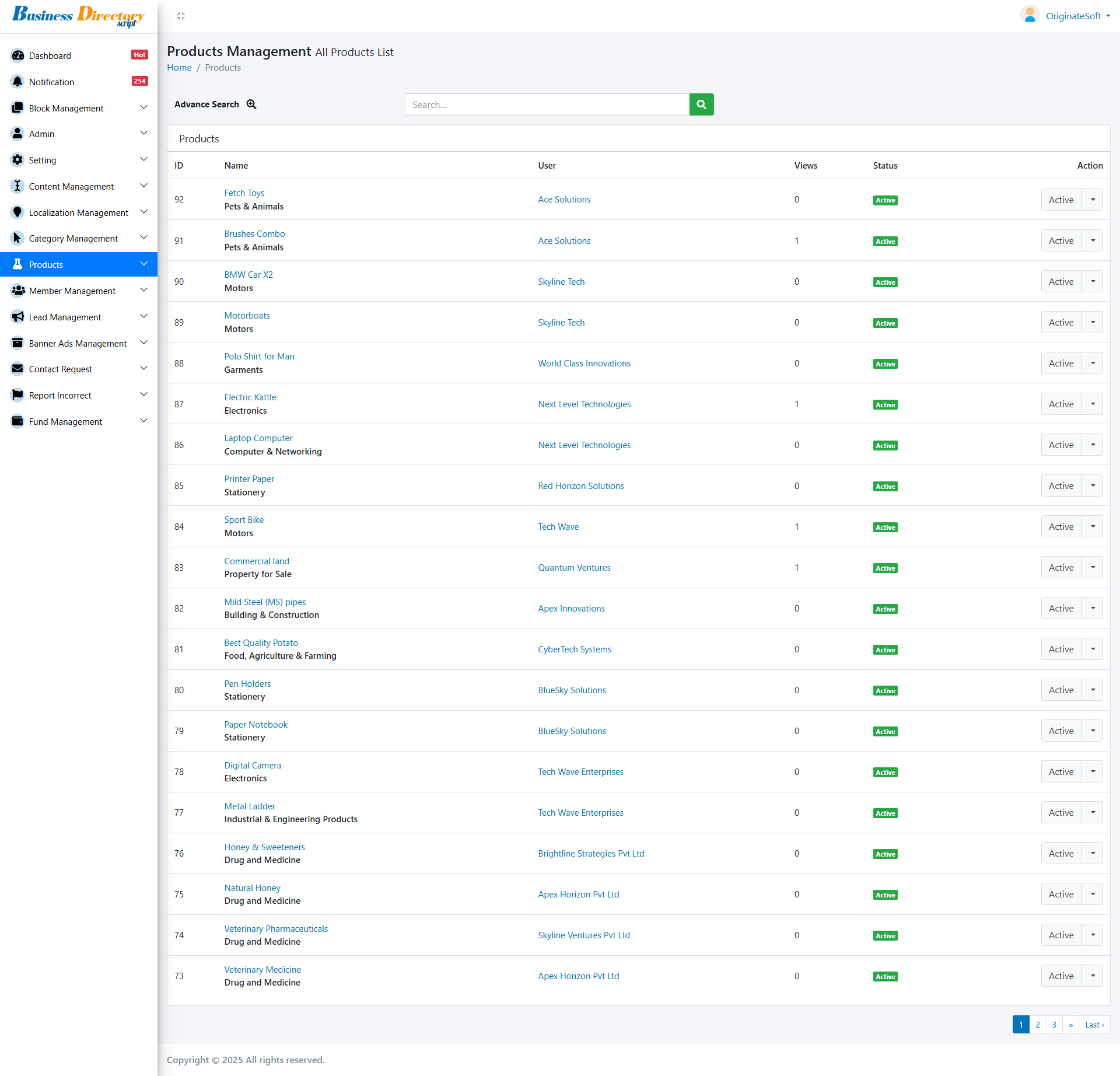
Task: Open the BMW Car X2 product link
Action: (249, 274)
